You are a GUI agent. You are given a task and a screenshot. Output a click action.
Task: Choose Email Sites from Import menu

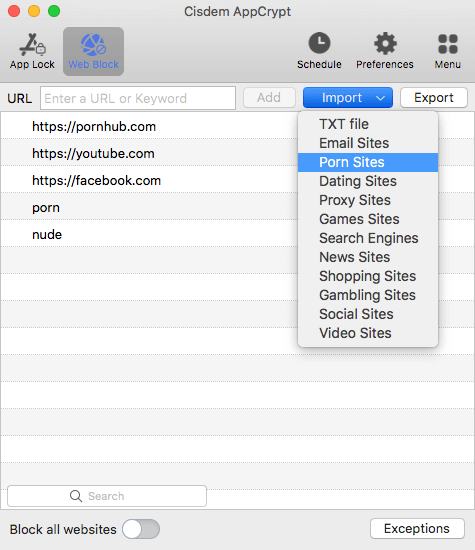[x=368, y=143]
